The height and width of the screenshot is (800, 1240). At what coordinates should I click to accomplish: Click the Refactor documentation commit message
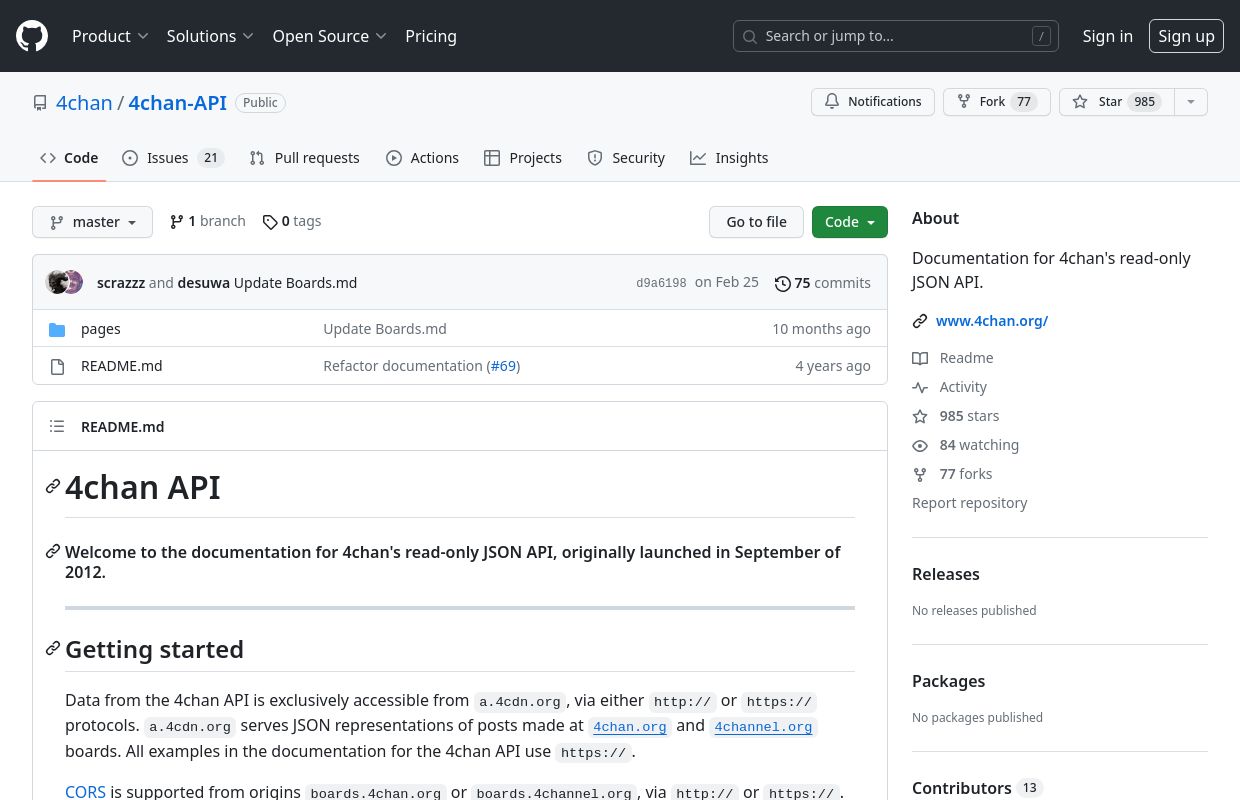point(403,366)
